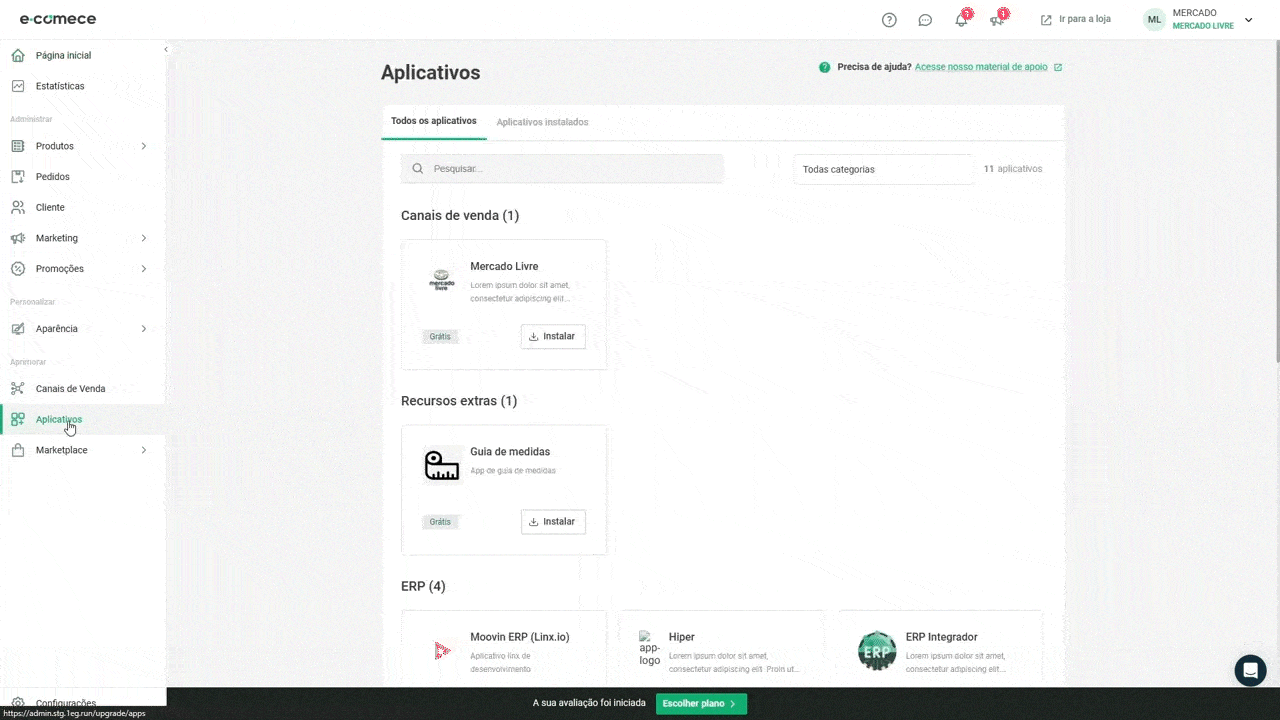Image resolution: width=1280 pixels, height=720 pixels.
Task: Click Ir para a loja link
Action: coord(1076,20)
